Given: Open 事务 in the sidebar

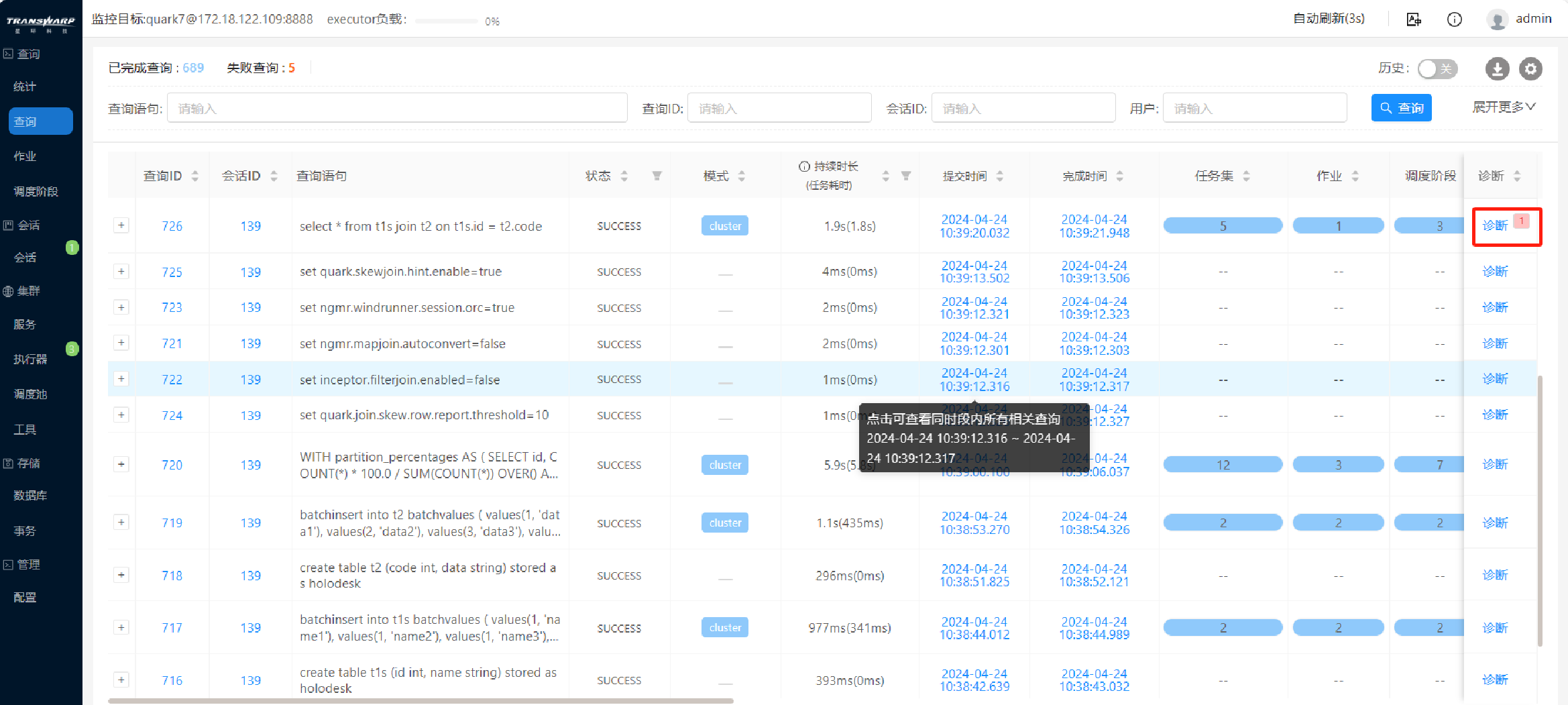Looking at the screenshot, I should [x=25, y=531].
